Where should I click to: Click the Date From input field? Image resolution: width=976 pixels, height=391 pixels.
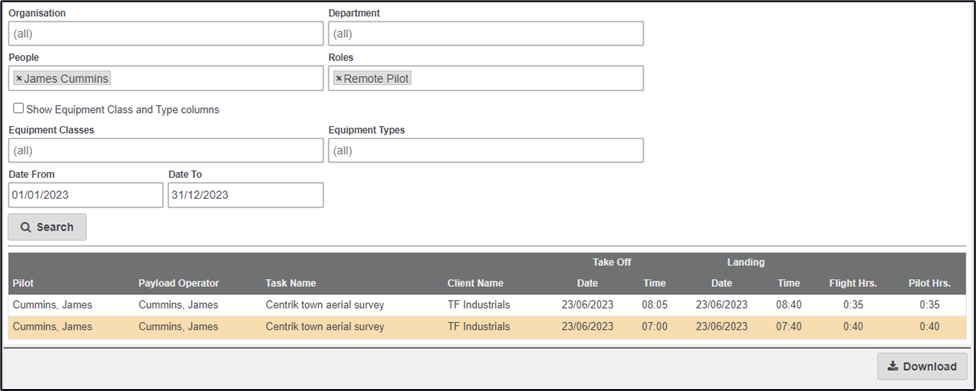click(85, 195)
